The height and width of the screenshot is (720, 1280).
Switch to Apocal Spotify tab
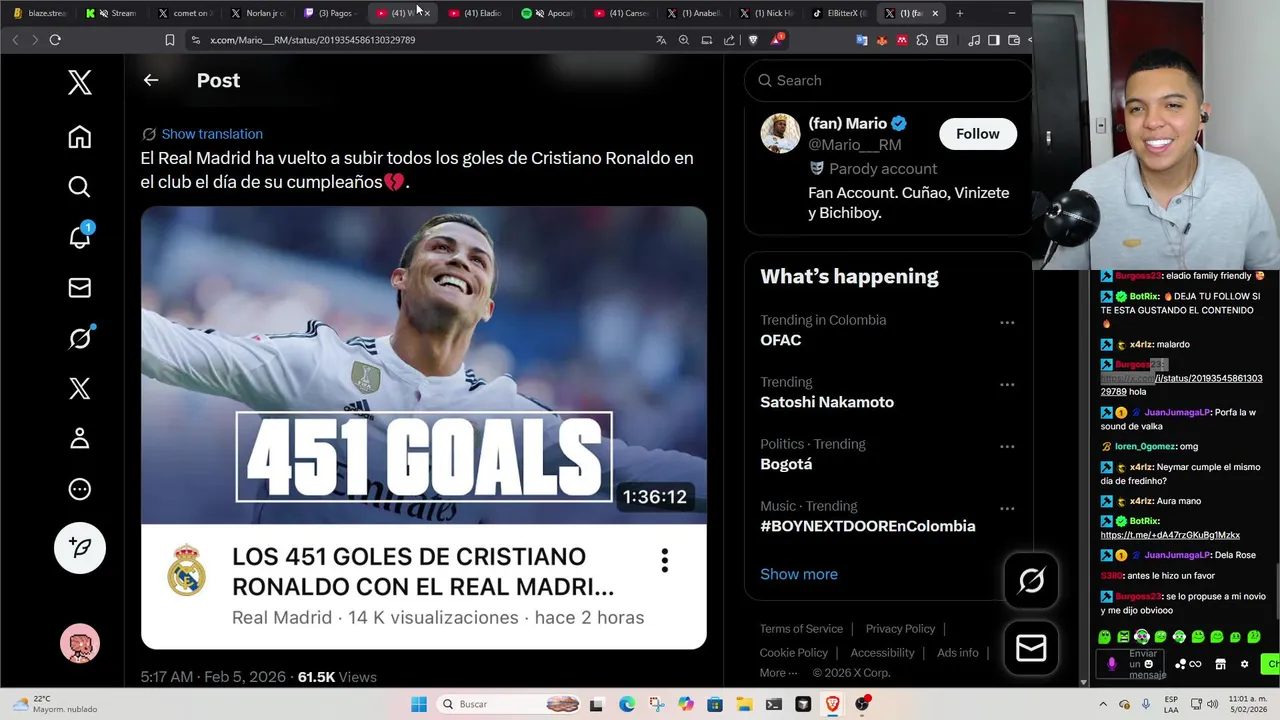[549, 13]
